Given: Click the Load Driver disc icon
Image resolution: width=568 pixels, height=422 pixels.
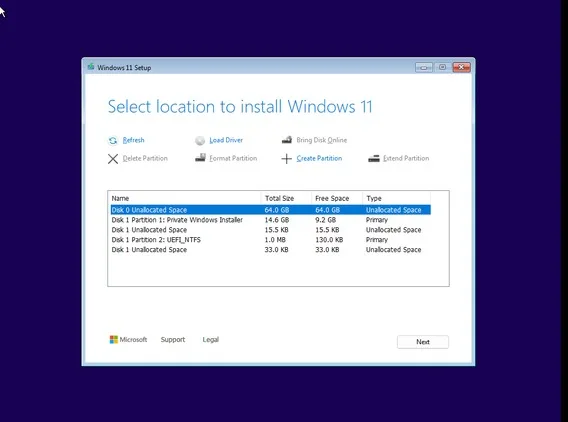Looking at the screenshot, I should point(200,141).
